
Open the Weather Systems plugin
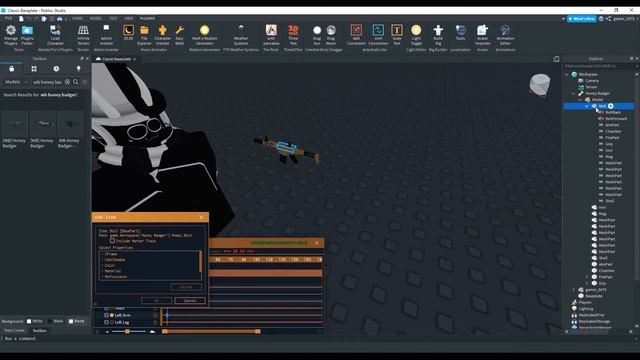(241, 35)
